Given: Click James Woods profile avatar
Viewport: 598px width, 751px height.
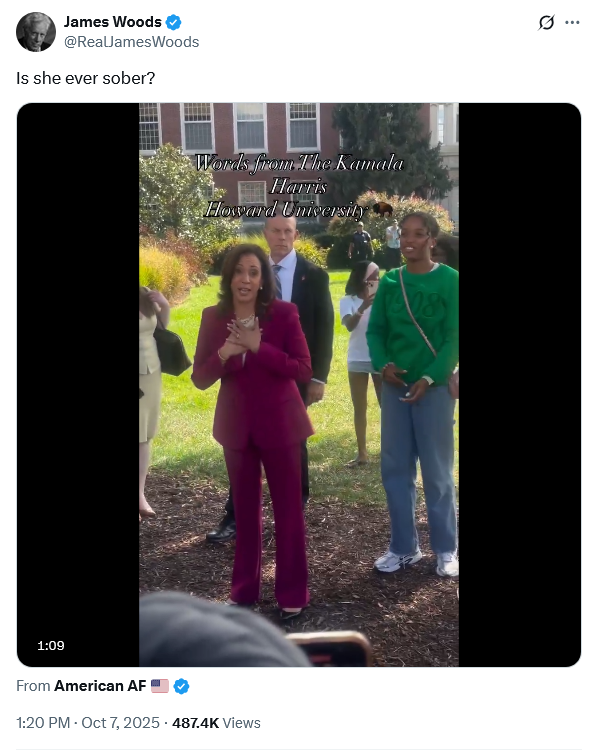Looking at the screenshot, I should (36, 32).
